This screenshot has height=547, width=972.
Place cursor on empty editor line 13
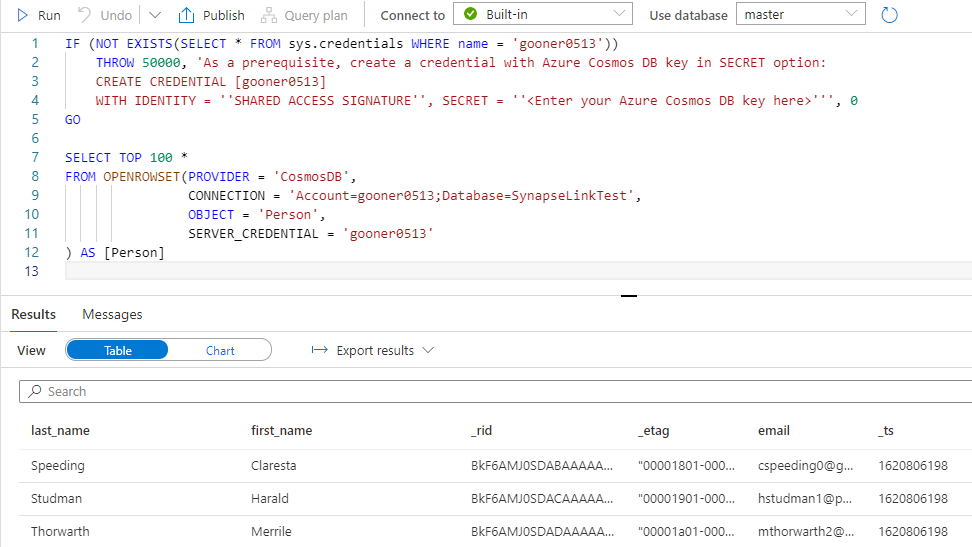coord(518,271)
